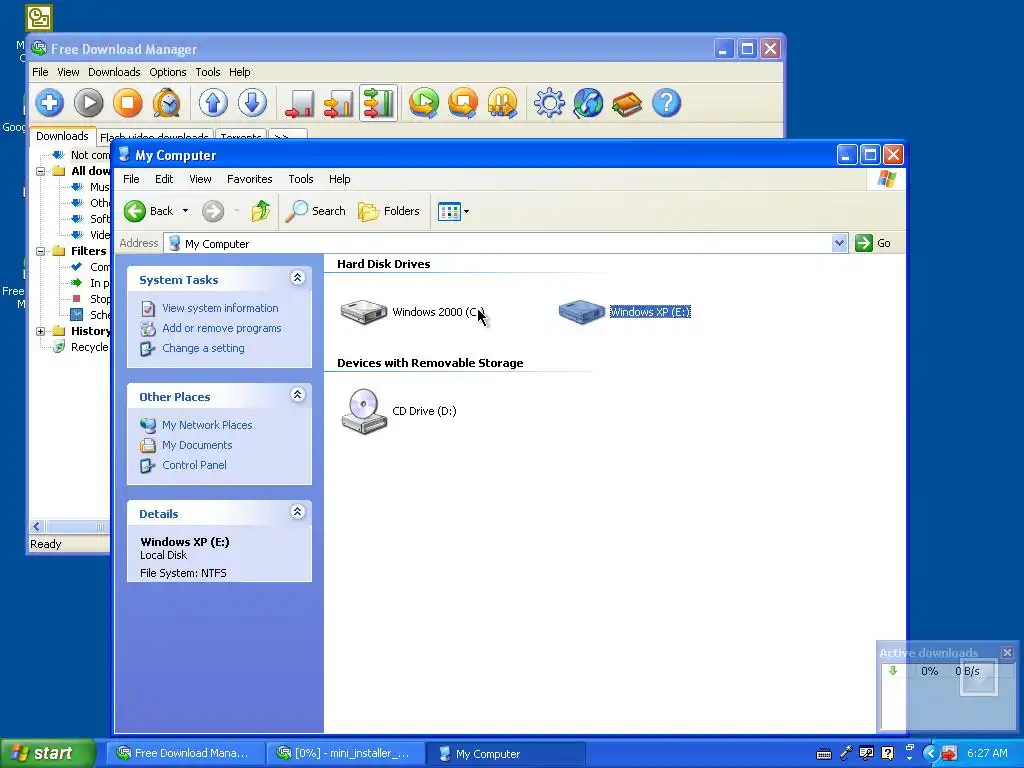This screenshot has height=768, width=1024.
Task: Click the Up folder icon in My Computer
Action: click(x=261, y=211)
